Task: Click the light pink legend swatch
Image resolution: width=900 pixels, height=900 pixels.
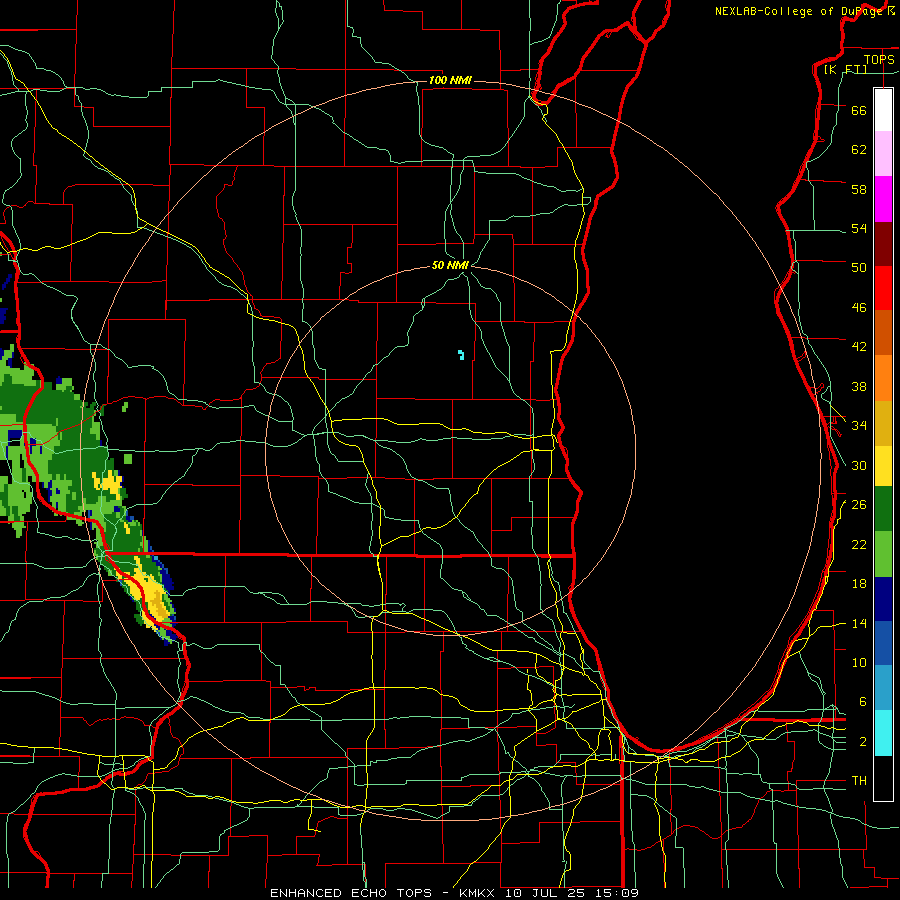Action: click(883, 154)
